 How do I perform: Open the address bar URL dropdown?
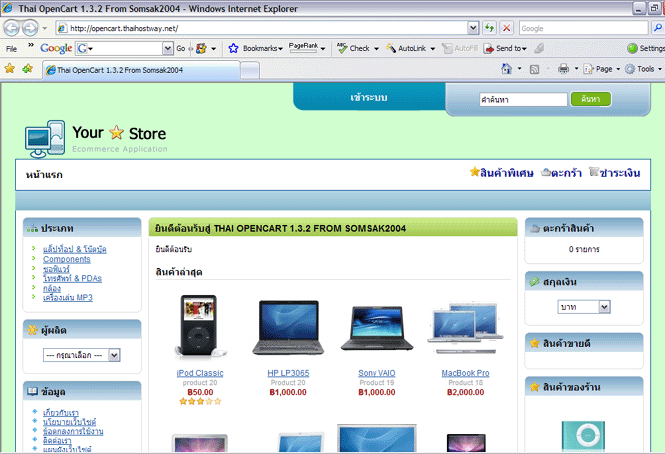click(x=473, y=28)
